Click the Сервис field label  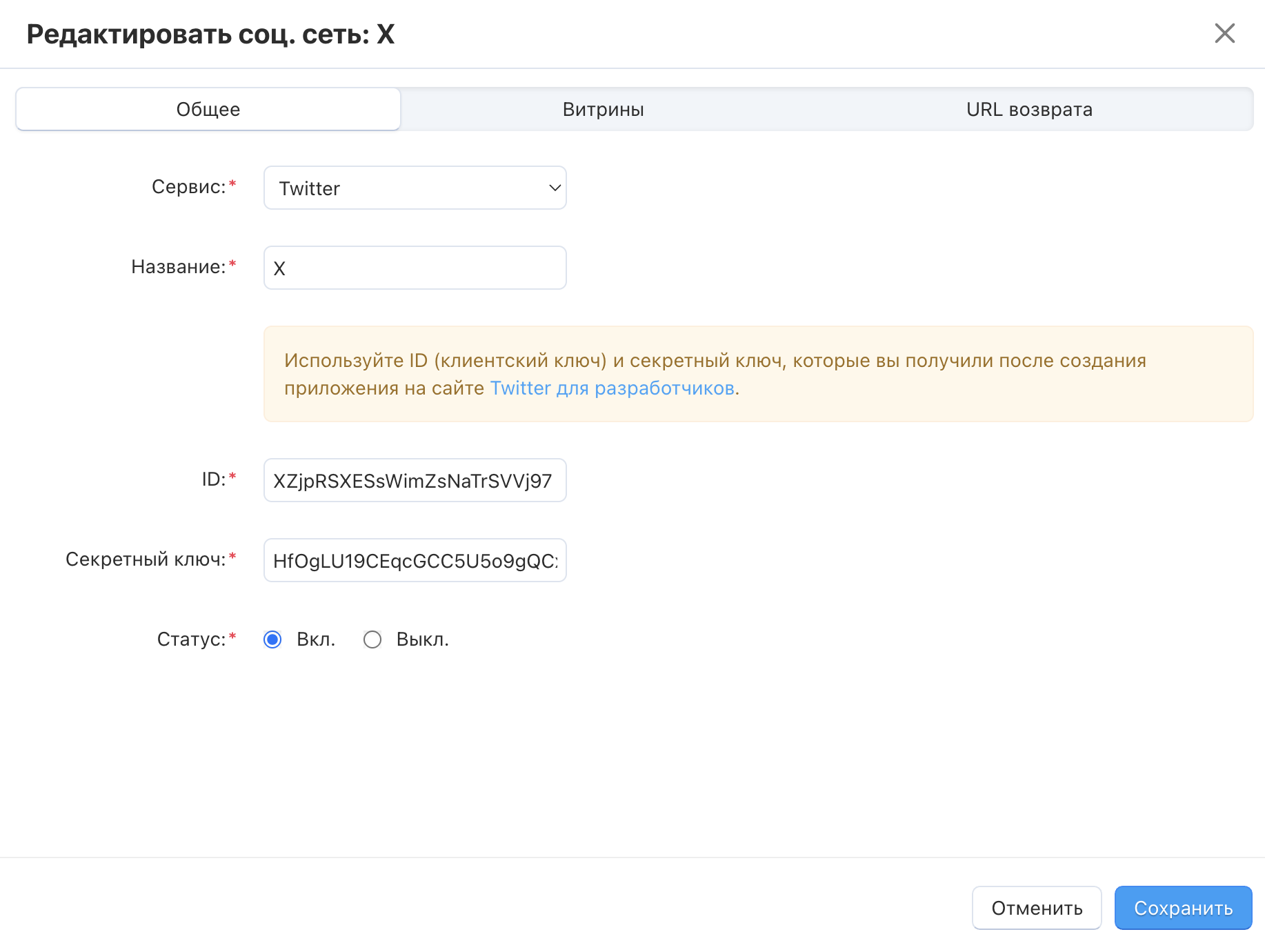[188, 187]
